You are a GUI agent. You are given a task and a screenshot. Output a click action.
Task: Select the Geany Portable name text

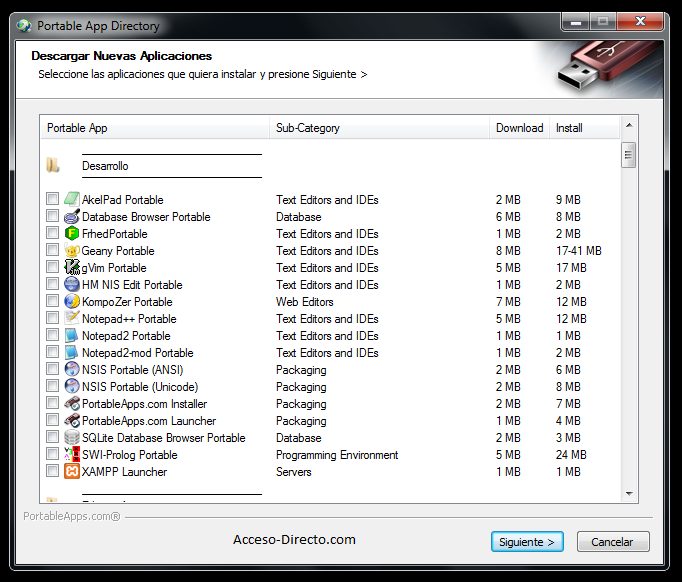click(x=118, y=251)
